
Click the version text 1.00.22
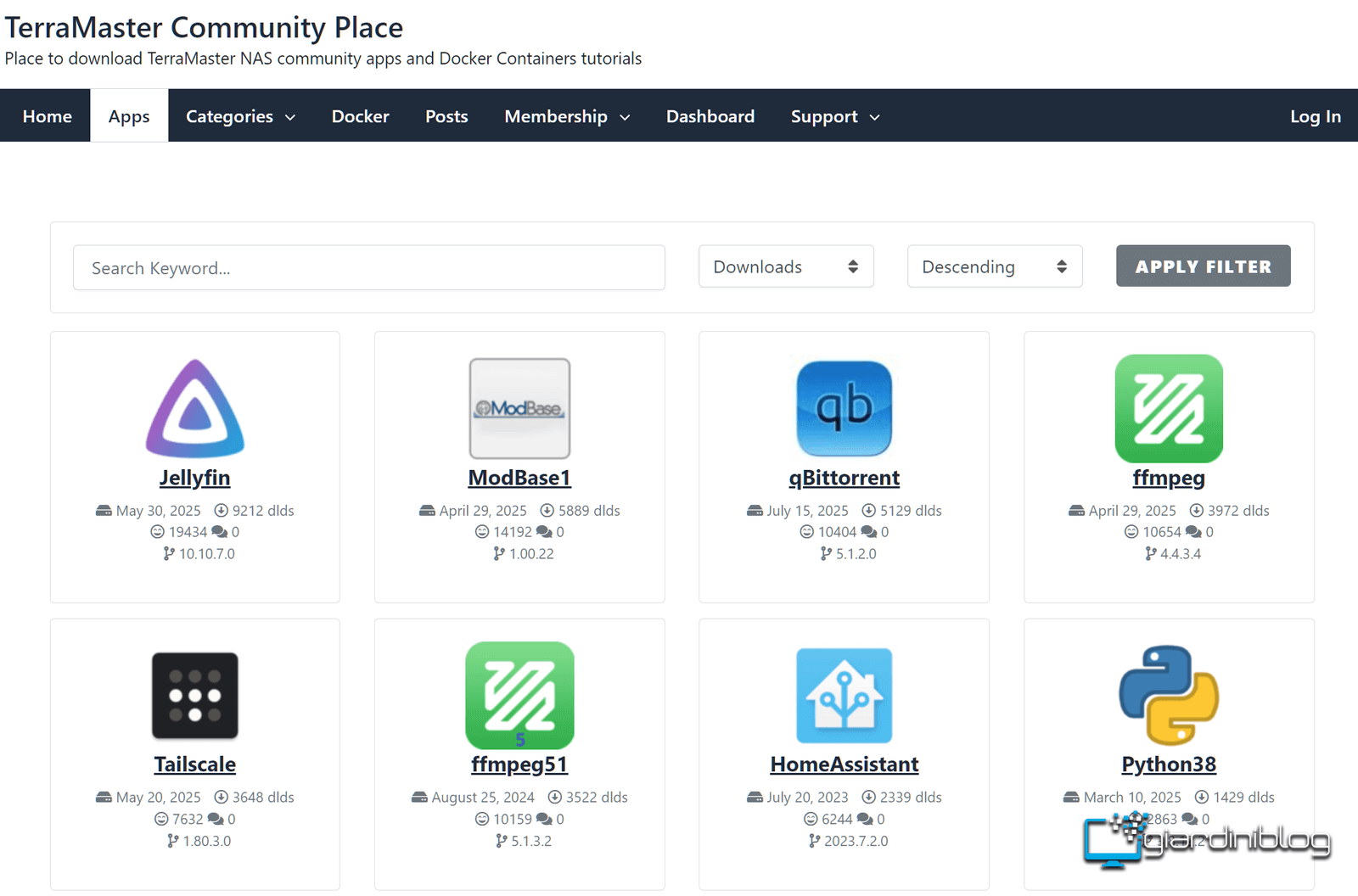(x=531, y=554)
